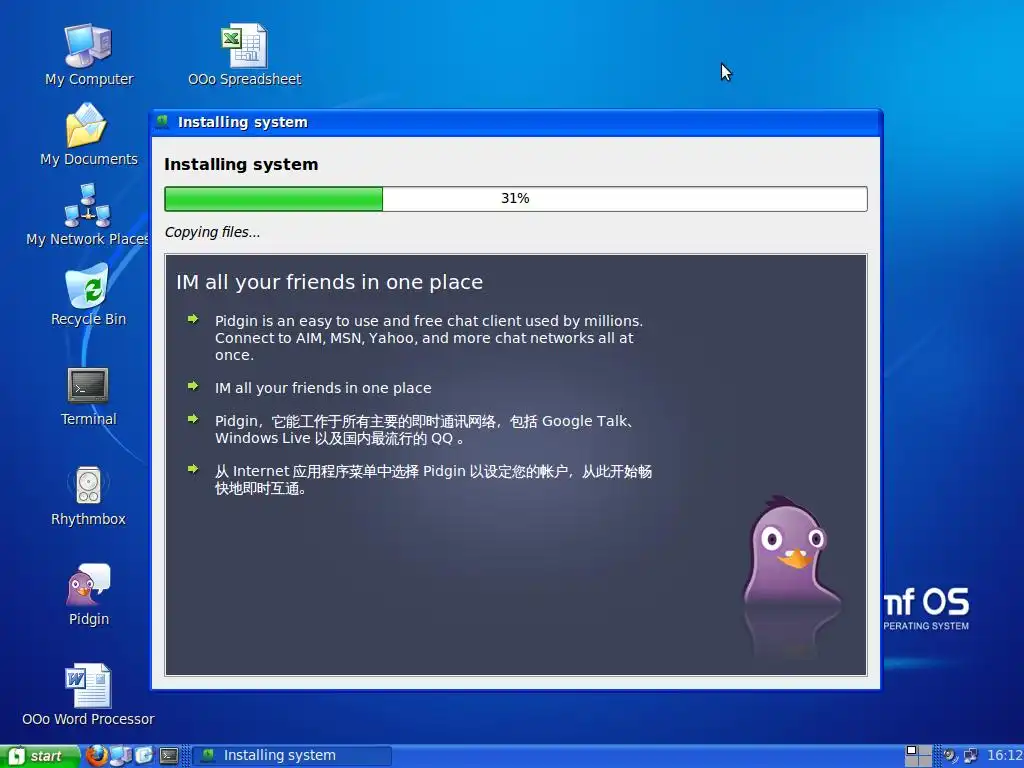Click the 'Installing system' bold heading
This screenshot has height=768, width=1024.
coord(241,165)
